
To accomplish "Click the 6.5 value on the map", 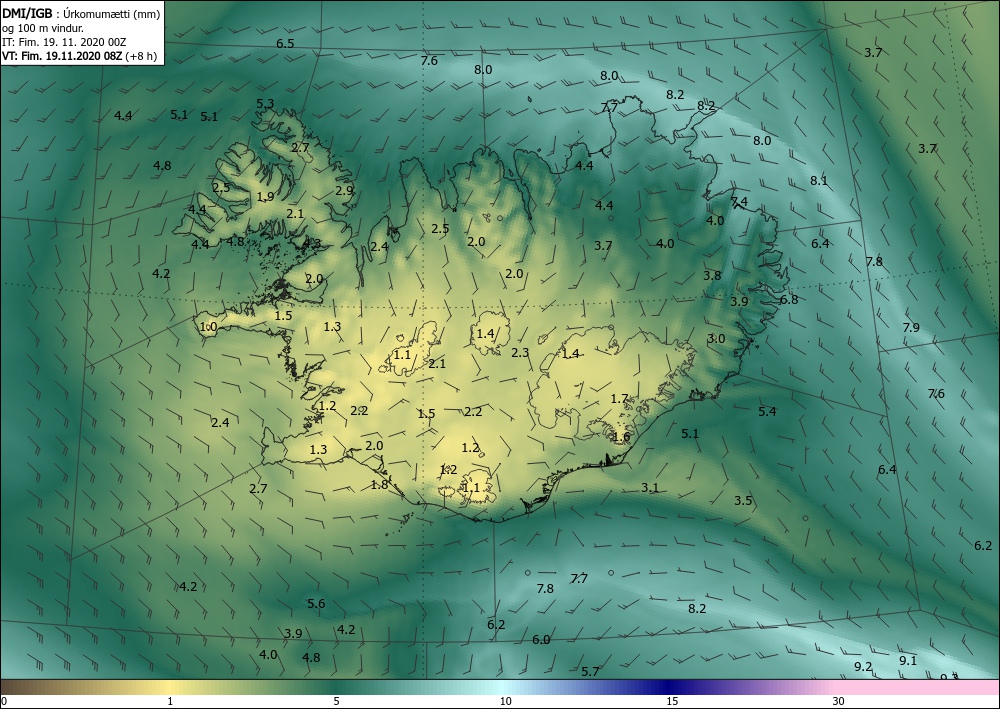I will 285,43.
